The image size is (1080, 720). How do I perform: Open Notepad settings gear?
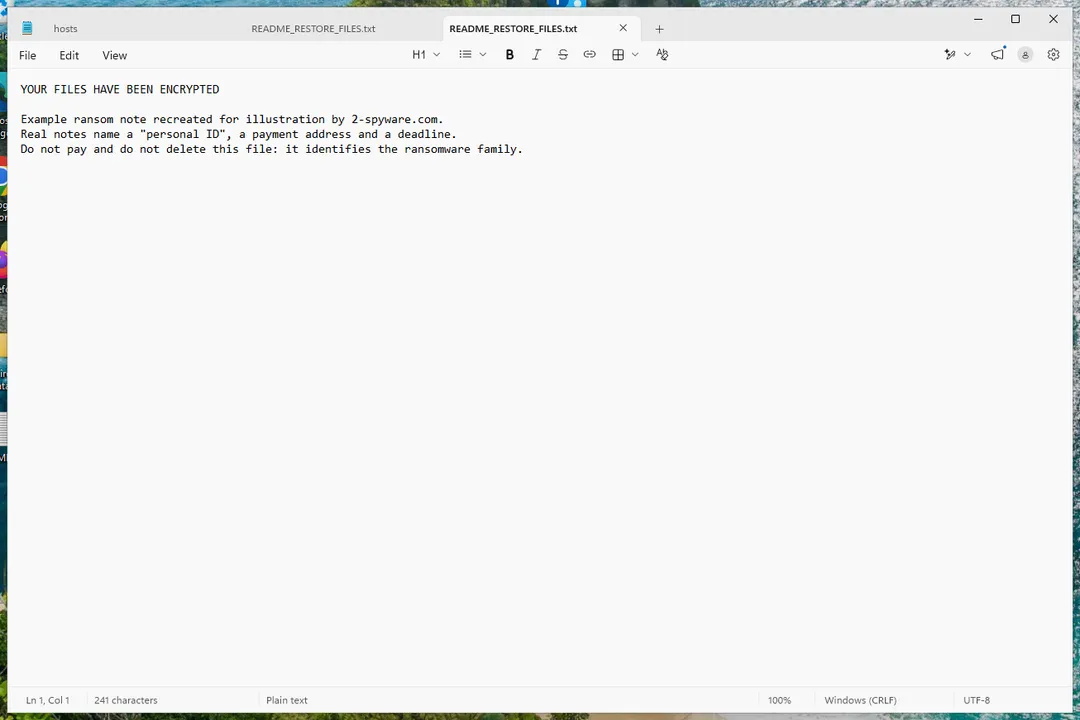1053,54
